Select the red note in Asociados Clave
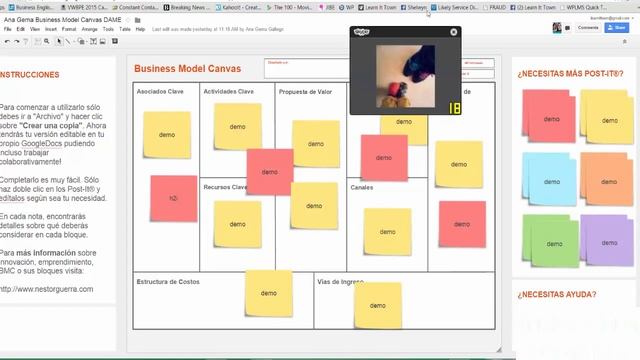The image size is (640, 360). [173, 198]
